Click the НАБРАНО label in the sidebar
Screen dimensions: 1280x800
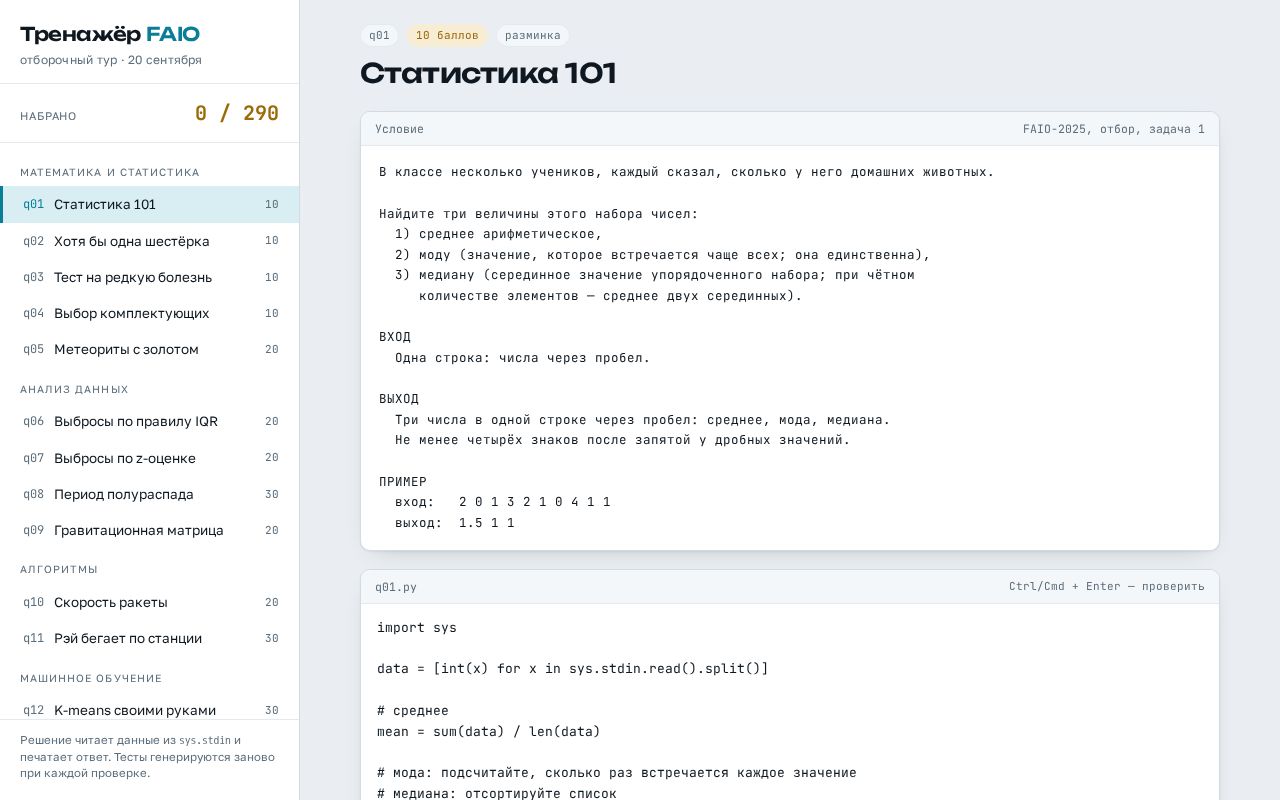point(48,116)
